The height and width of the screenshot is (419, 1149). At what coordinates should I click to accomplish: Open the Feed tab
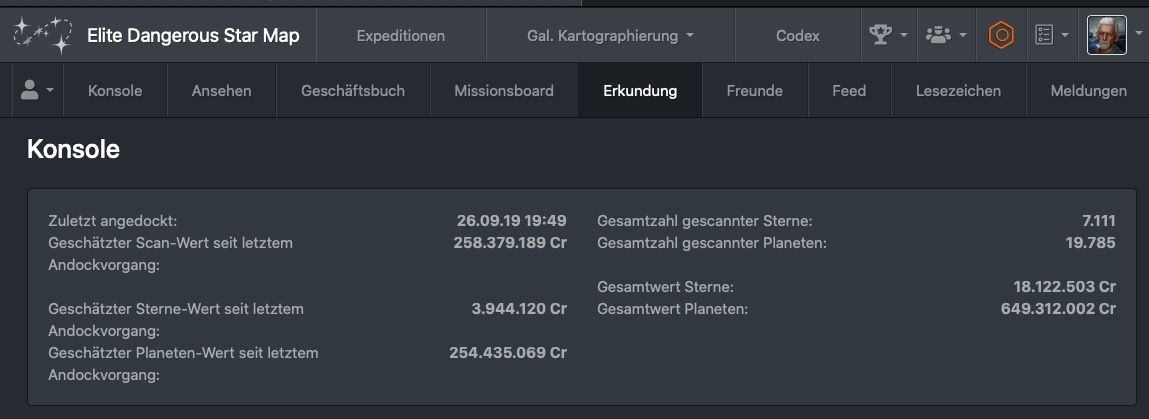click(849, 90)
